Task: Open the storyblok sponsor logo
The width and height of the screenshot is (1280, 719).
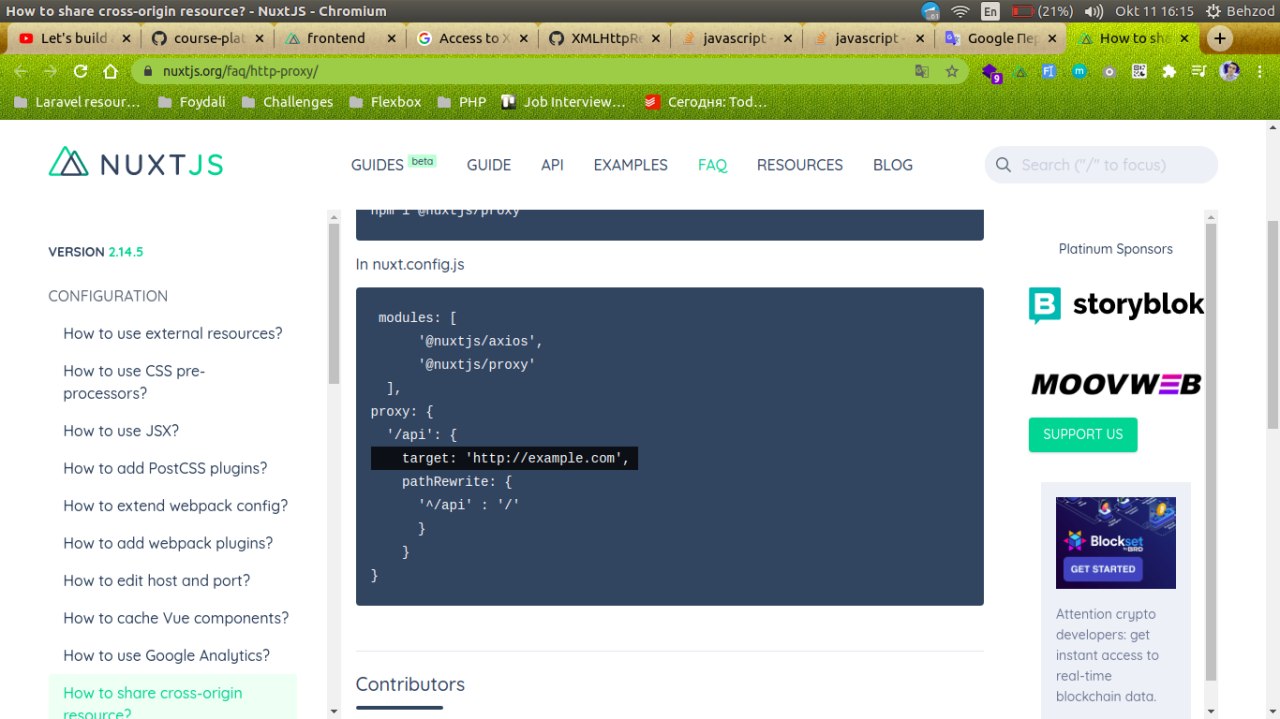Action: [1116, 304]
